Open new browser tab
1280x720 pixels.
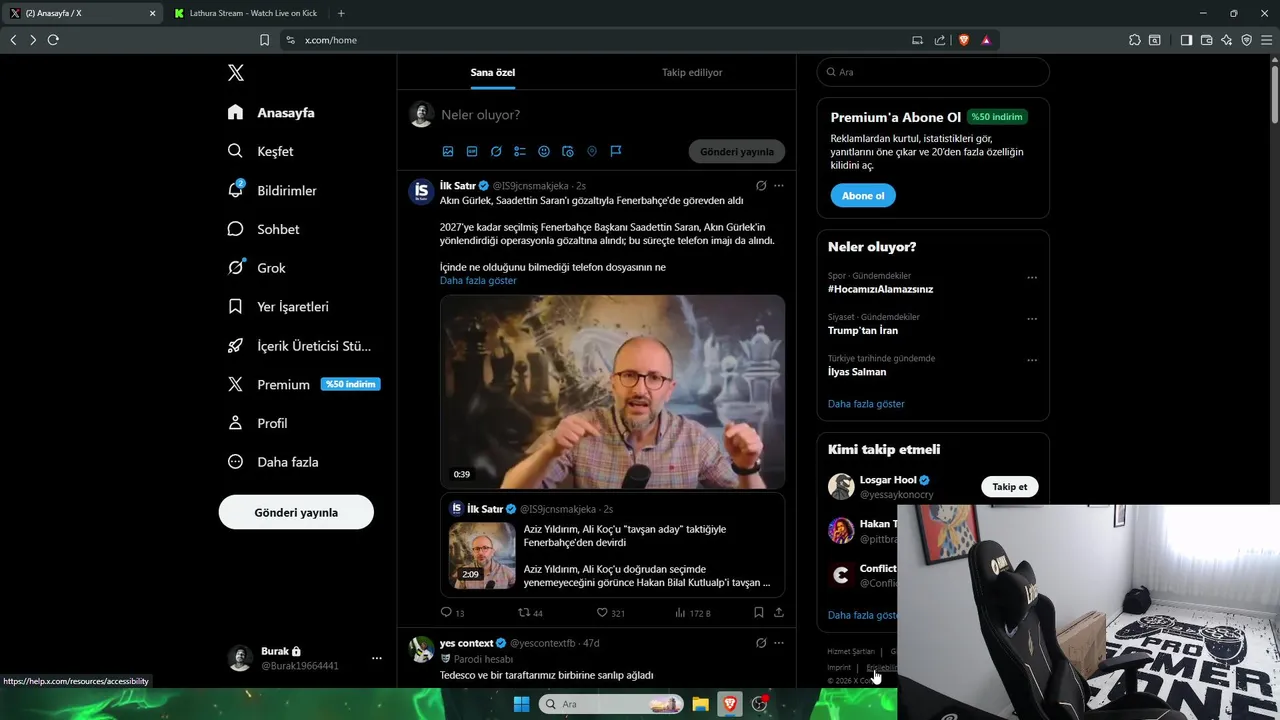[x=341, y=13]
